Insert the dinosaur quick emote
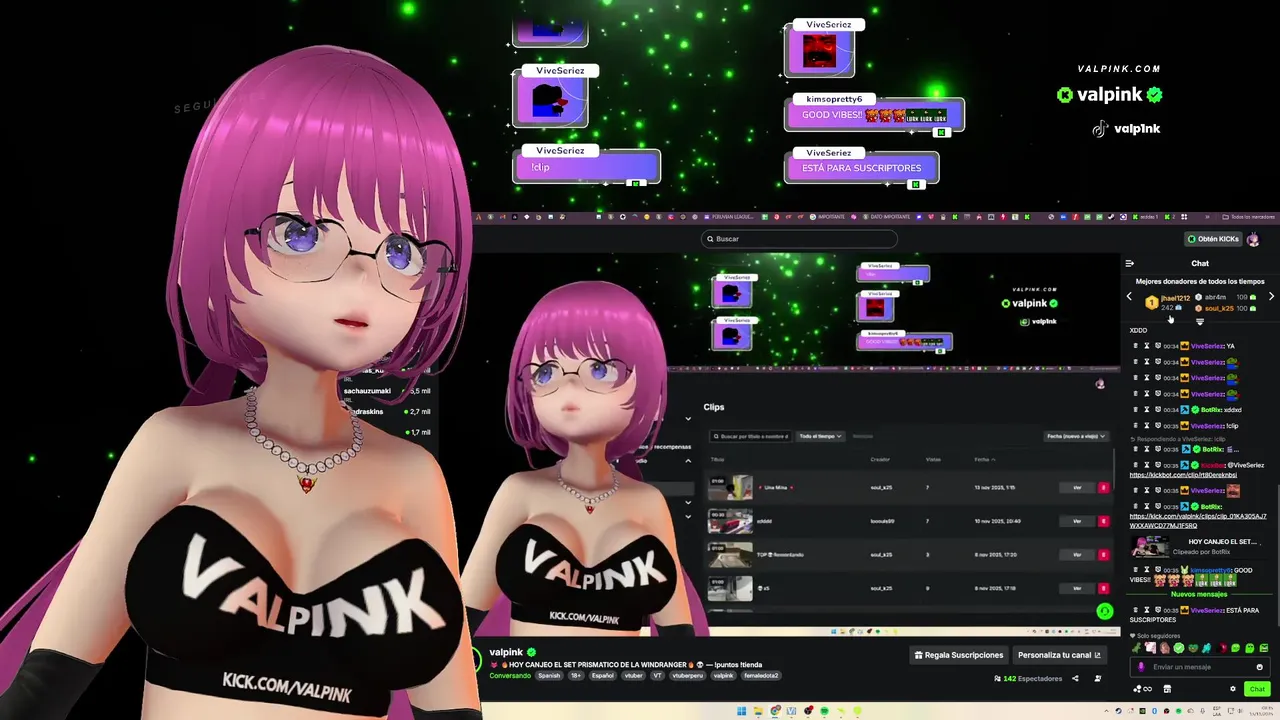The height and width of the screenshot is (720, 1280). [1136, 648]
